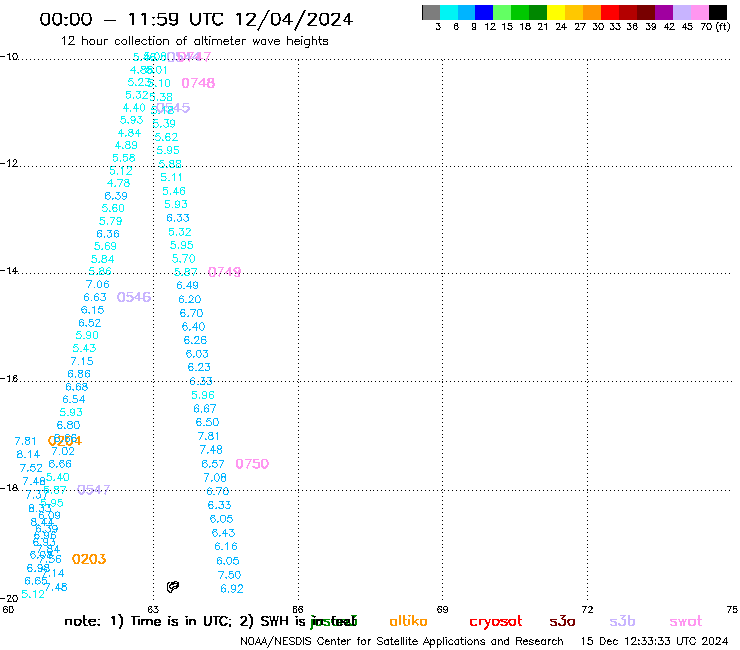Click the pink time label 0748
The image size is (740, 650).
[198, 83]
